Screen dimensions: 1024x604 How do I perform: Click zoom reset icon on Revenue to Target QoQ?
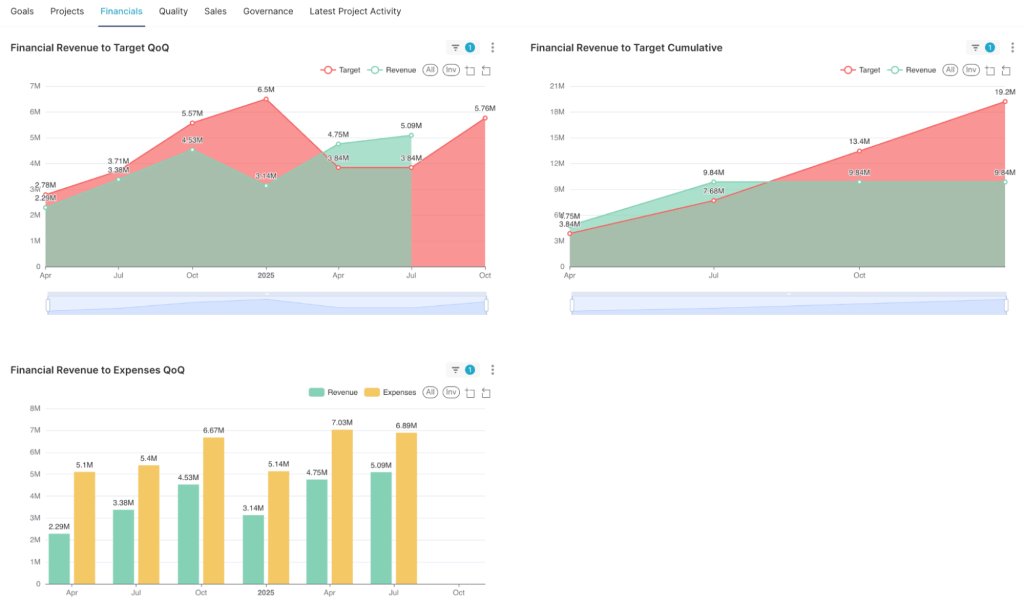(x=486, y=70)
